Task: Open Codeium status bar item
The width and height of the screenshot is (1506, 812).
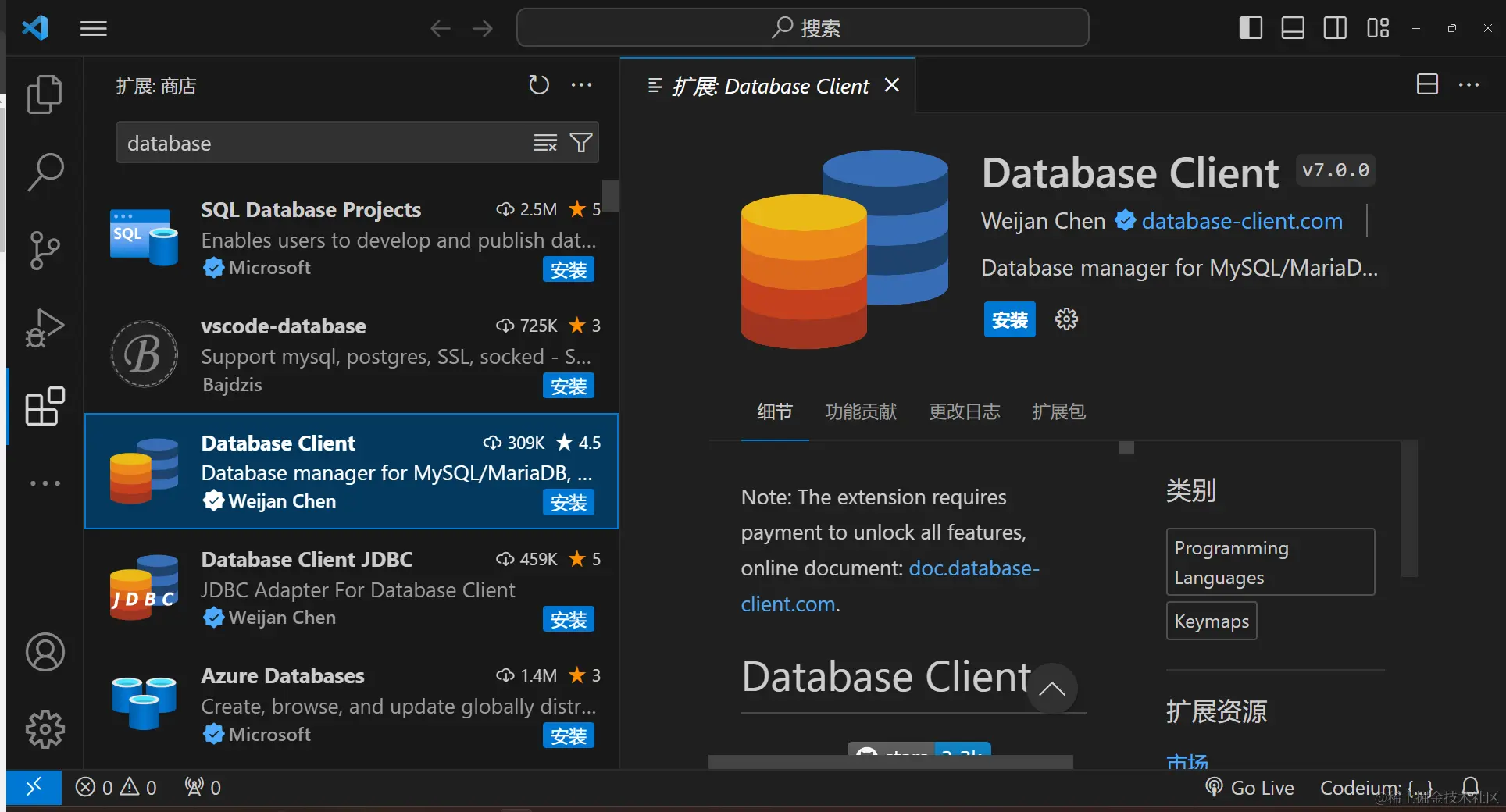Action: coord(1376,788)
